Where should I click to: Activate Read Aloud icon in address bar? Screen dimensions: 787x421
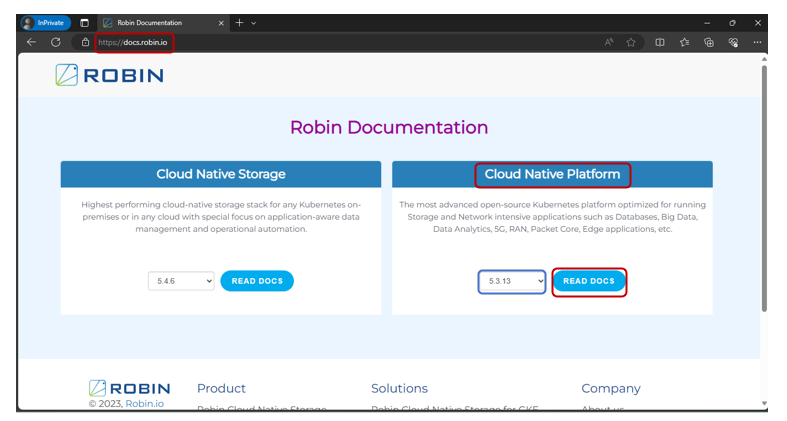coord(609,42)
